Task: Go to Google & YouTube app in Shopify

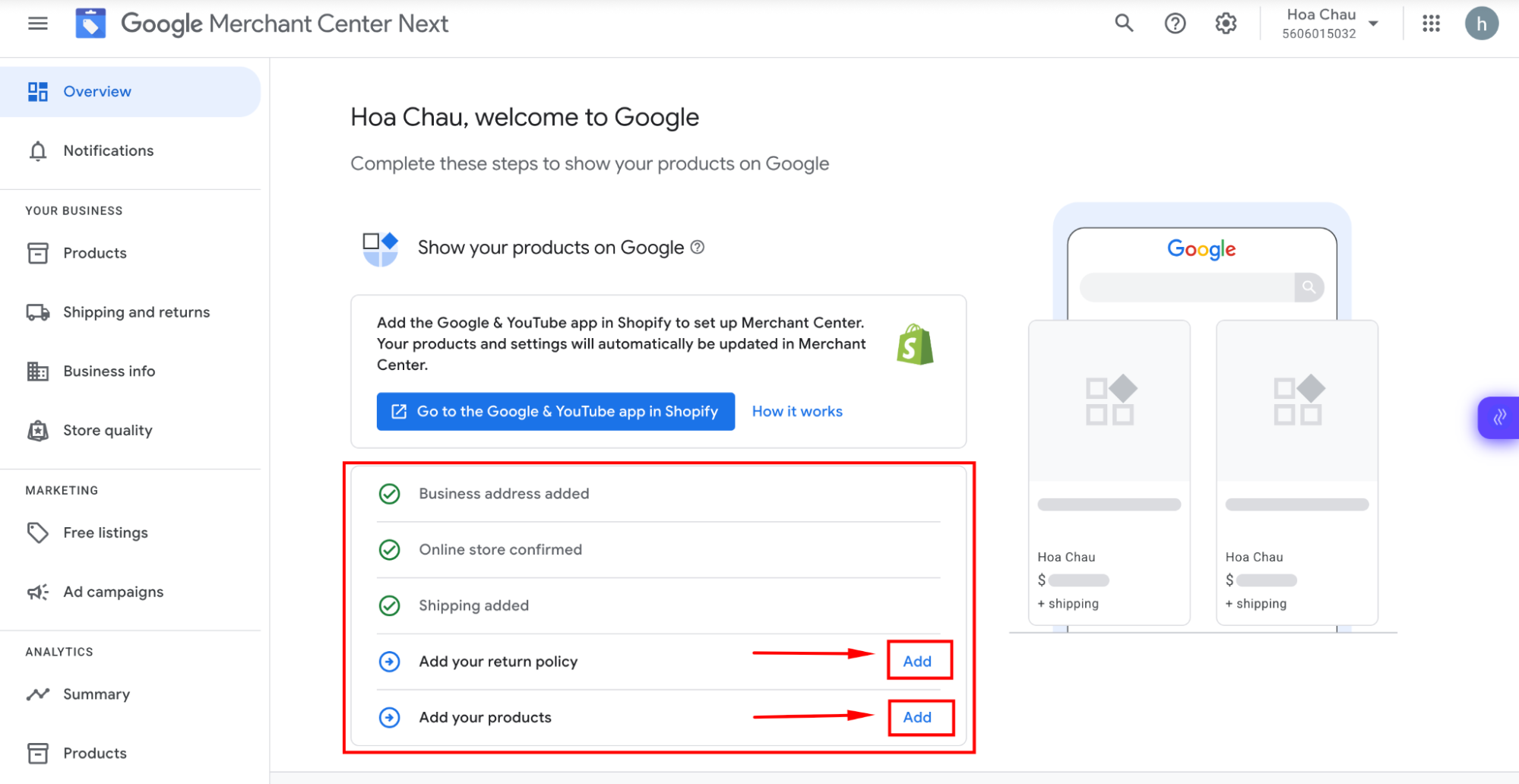Action: (555, 411)
